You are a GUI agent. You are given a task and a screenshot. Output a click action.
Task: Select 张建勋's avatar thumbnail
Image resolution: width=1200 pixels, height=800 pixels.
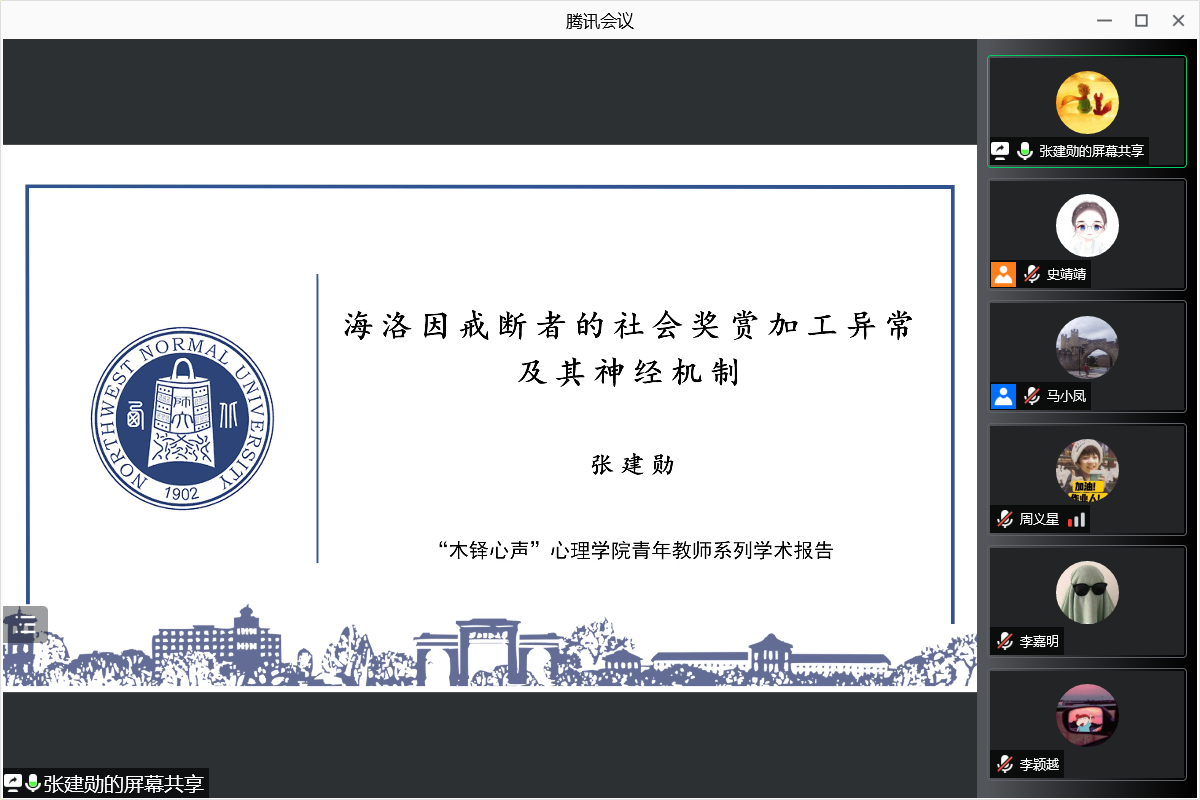[x=1087, y=102]
